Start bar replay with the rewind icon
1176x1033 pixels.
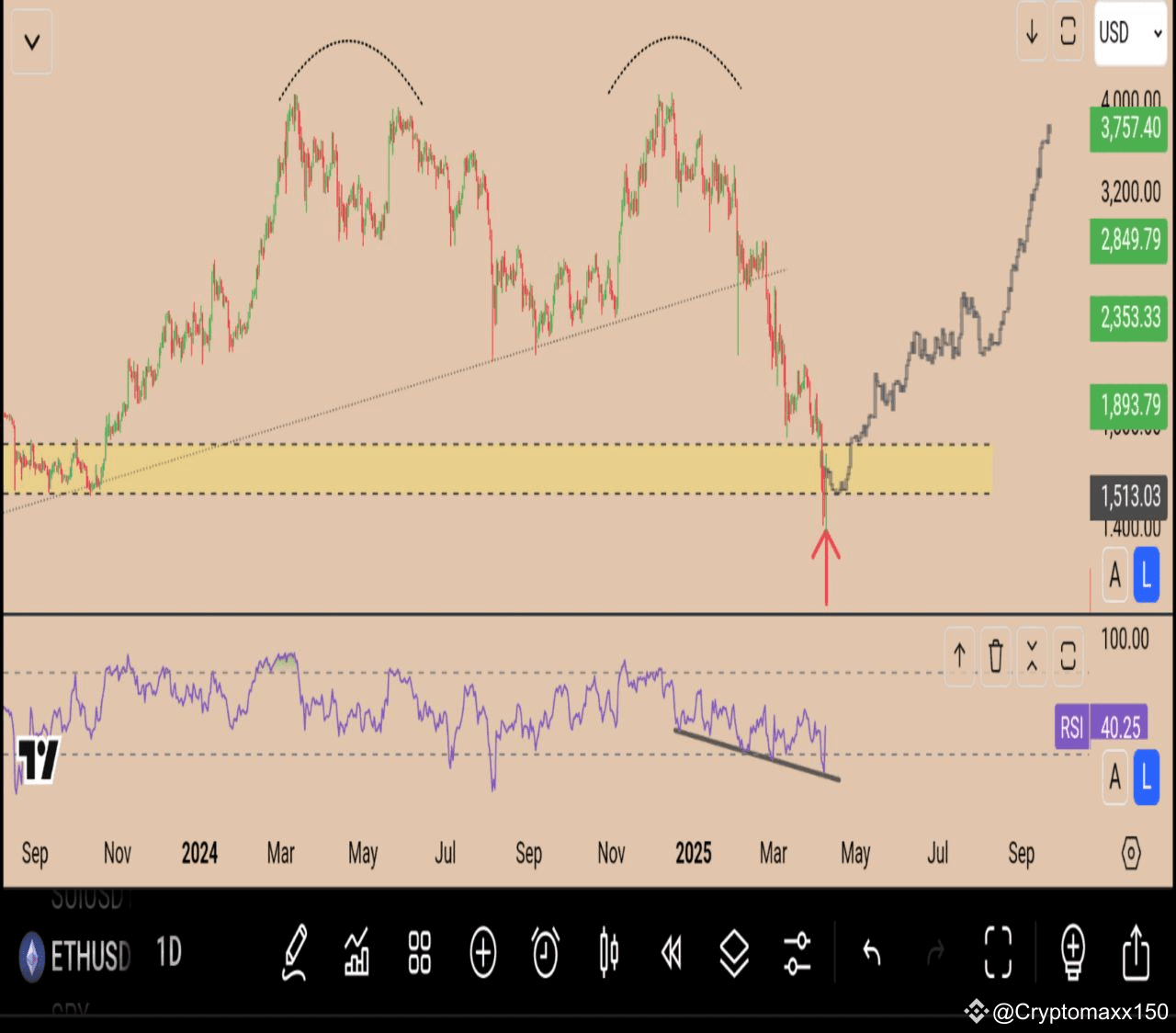pos(672,953)
